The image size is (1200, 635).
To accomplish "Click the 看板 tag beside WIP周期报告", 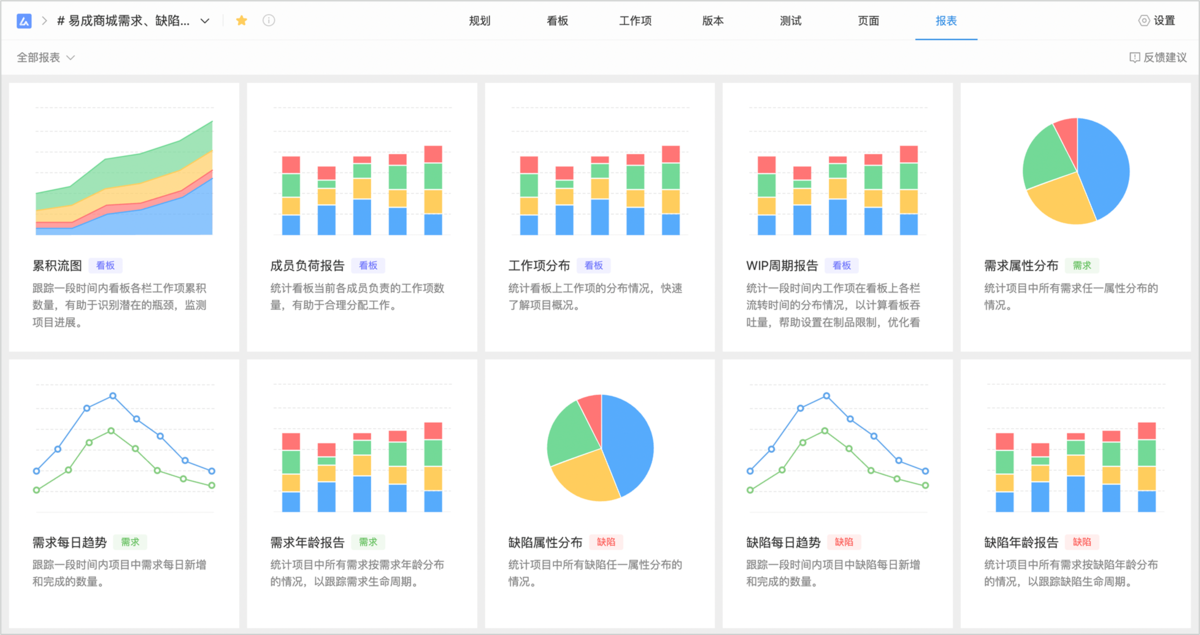I will (x=842, y=266).
